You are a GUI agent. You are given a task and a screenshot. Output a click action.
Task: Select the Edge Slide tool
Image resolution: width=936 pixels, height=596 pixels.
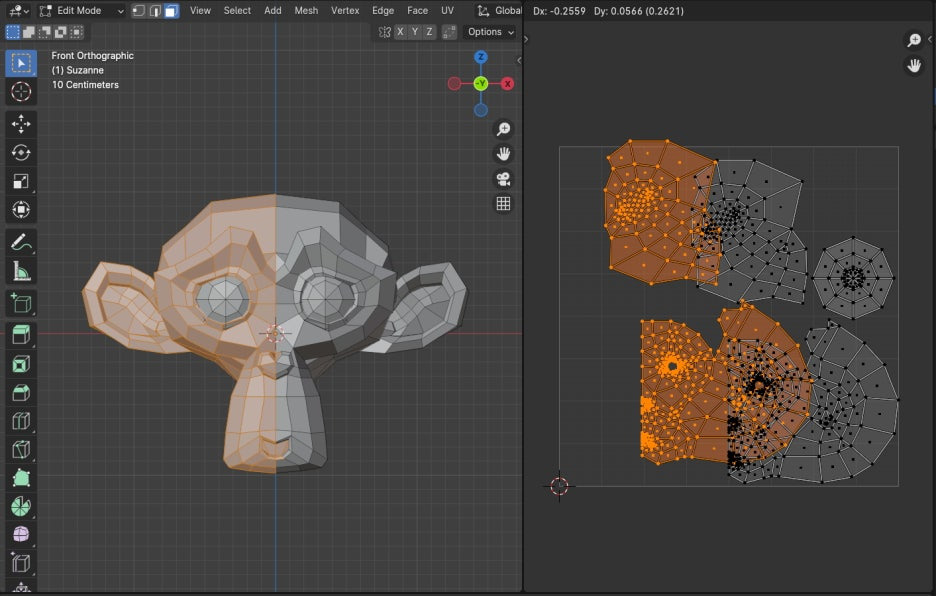coord(21,563)
